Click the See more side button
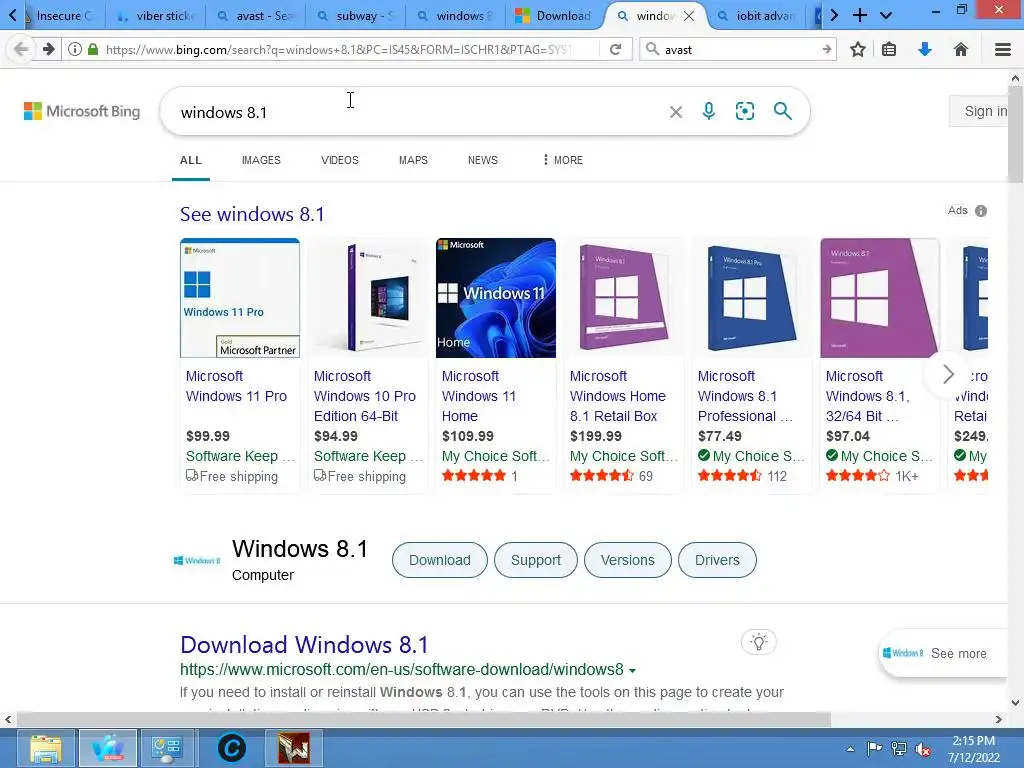1024x768 pixels. (943, 653)
